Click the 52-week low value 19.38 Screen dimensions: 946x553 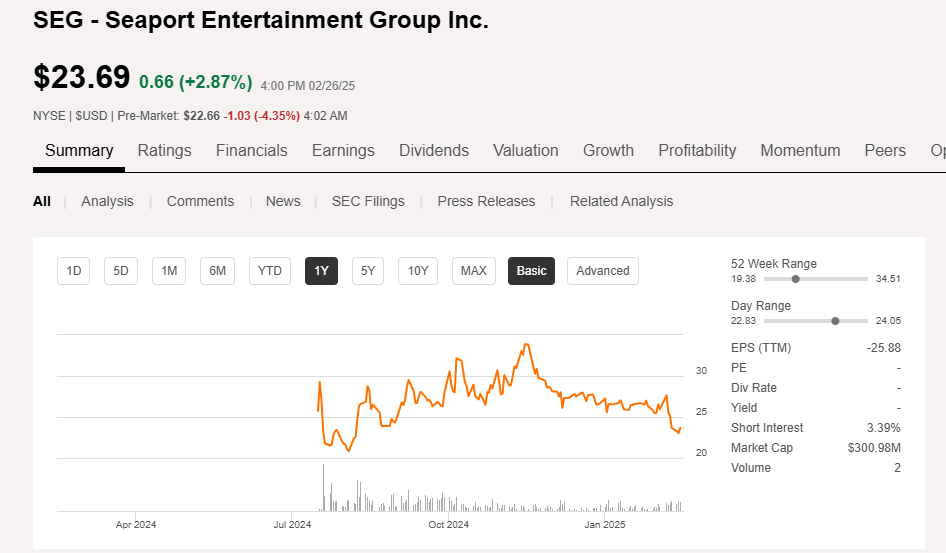(x=743, y=279)
